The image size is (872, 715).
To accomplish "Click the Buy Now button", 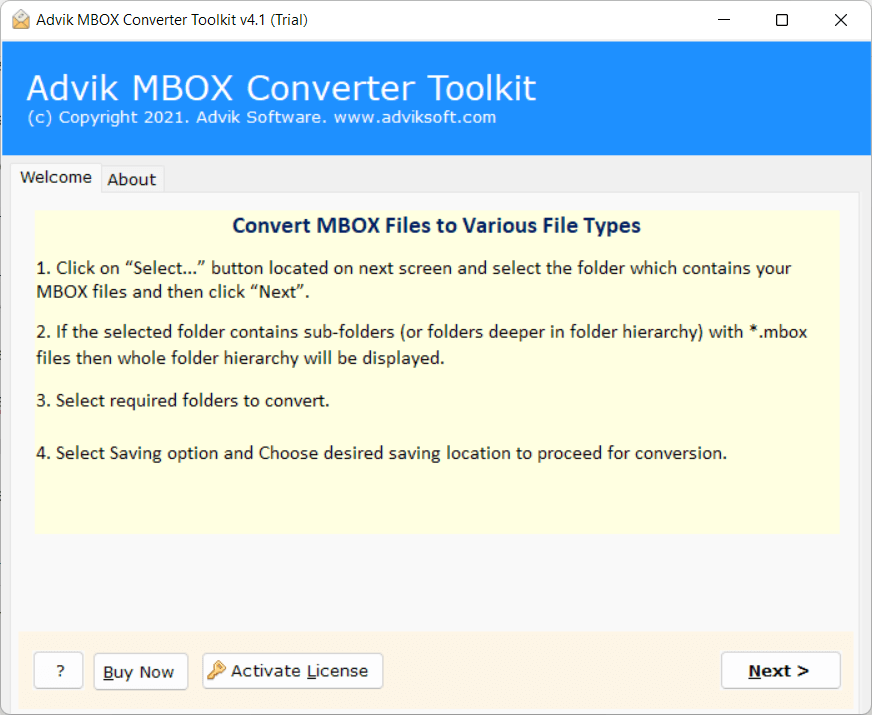I will click(x=140, y=672).
